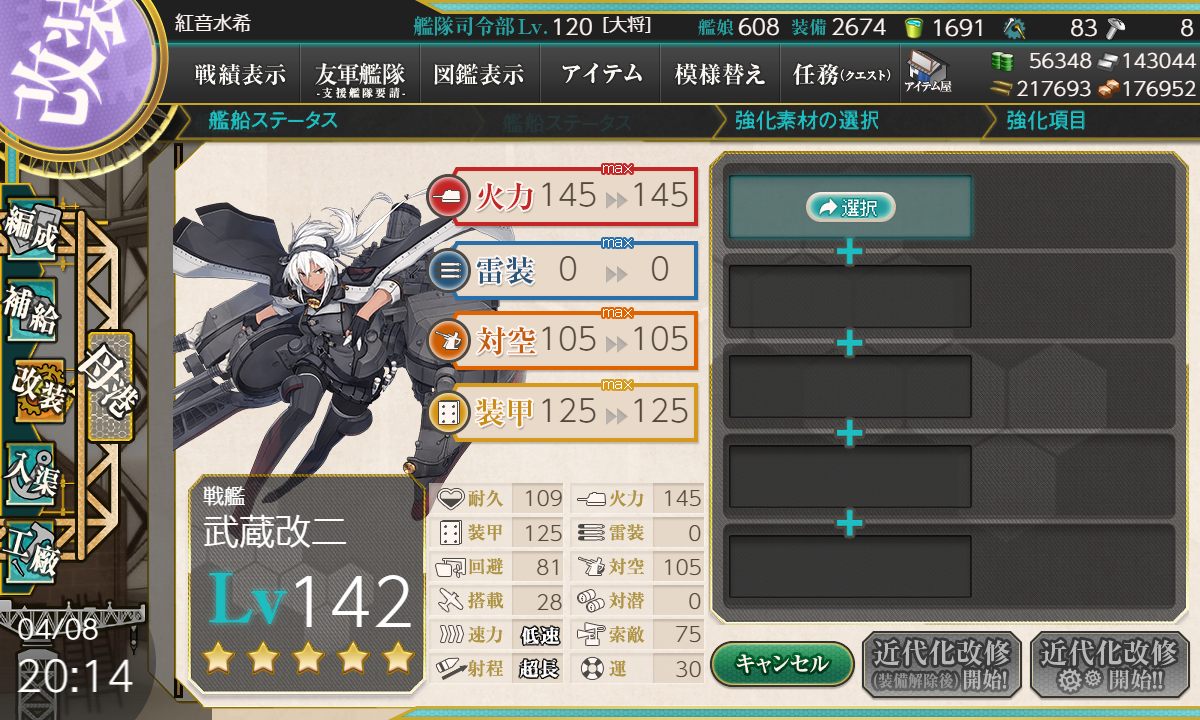Click the 強化素材の選択 breadcrumb step
This screenshot has height=720, width=1200.
[807, 121]
